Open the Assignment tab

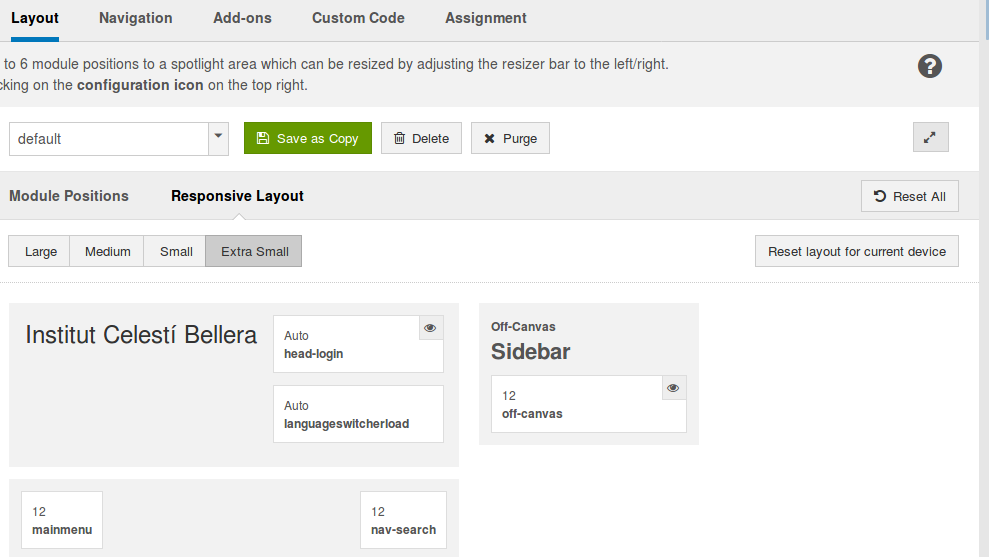click(486, 18)
